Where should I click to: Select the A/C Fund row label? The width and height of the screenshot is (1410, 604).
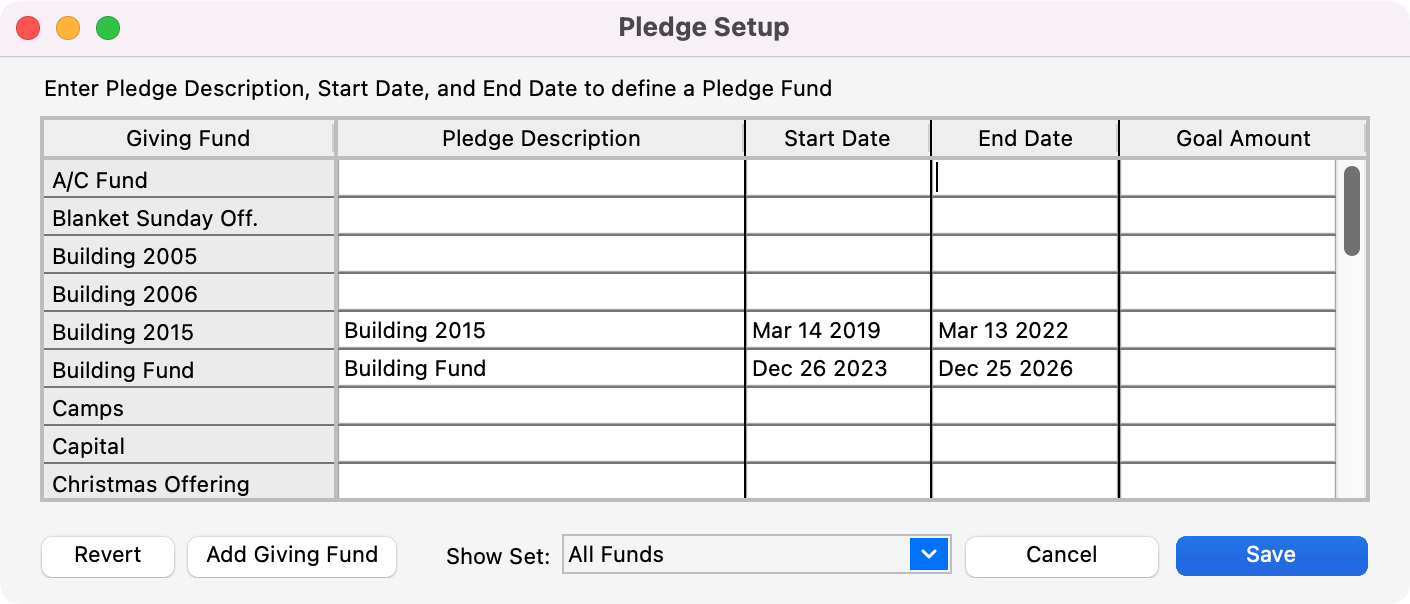point(188,179)
